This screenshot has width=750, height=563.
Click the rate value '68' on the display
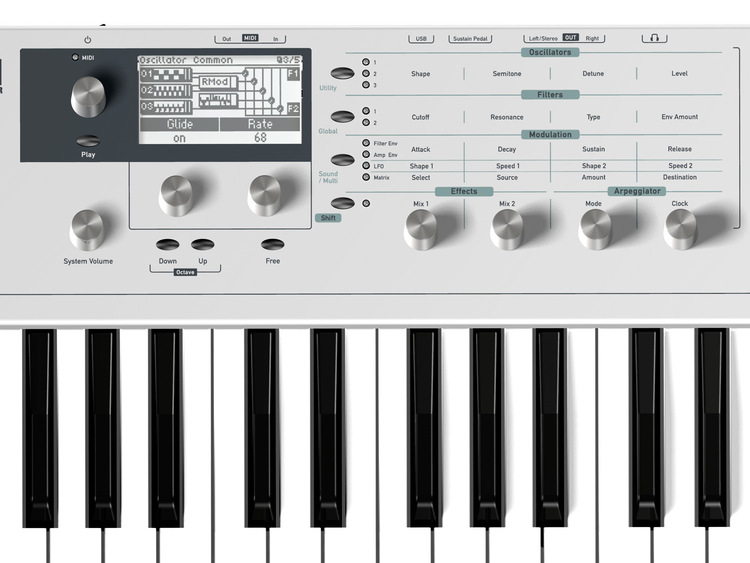260,138
